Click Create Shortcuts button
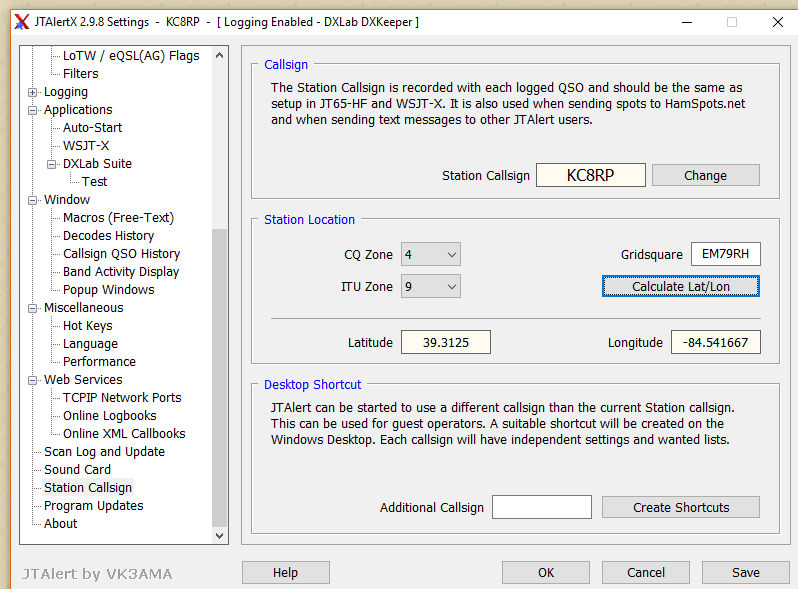The width and height of the screenshot is (798, 589). pyautogui.click(x=680, y=507)
